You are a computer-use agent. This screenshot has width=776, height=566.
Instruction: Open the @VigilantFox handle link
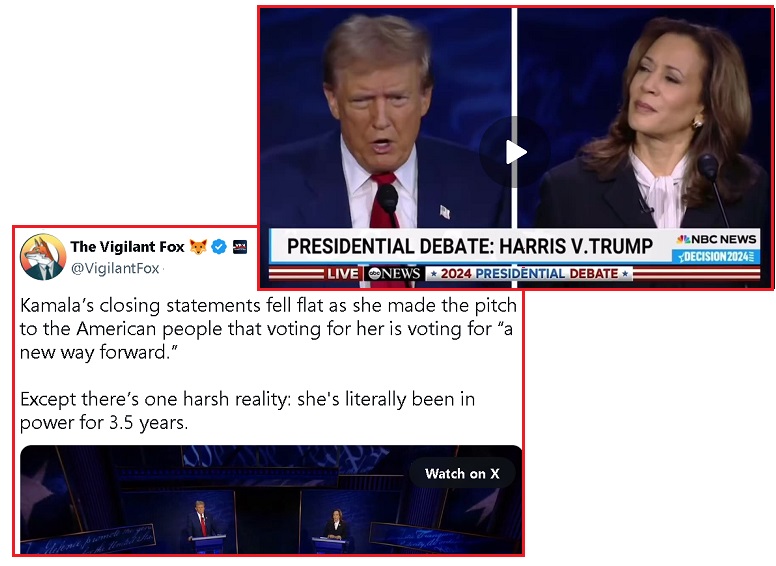tap(115, 268)
